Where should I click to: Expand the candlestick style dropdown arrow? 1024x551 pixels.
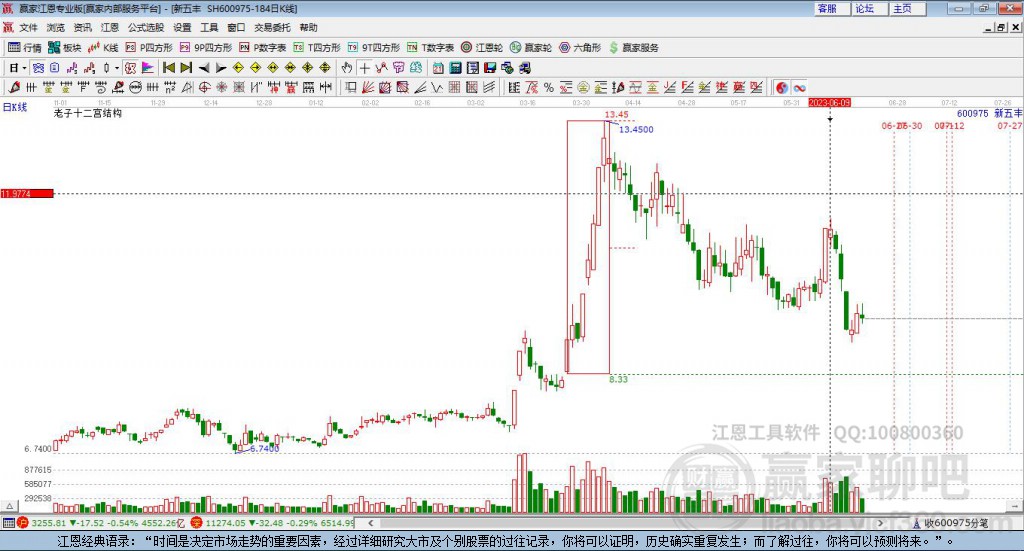(x=117, y=68)
